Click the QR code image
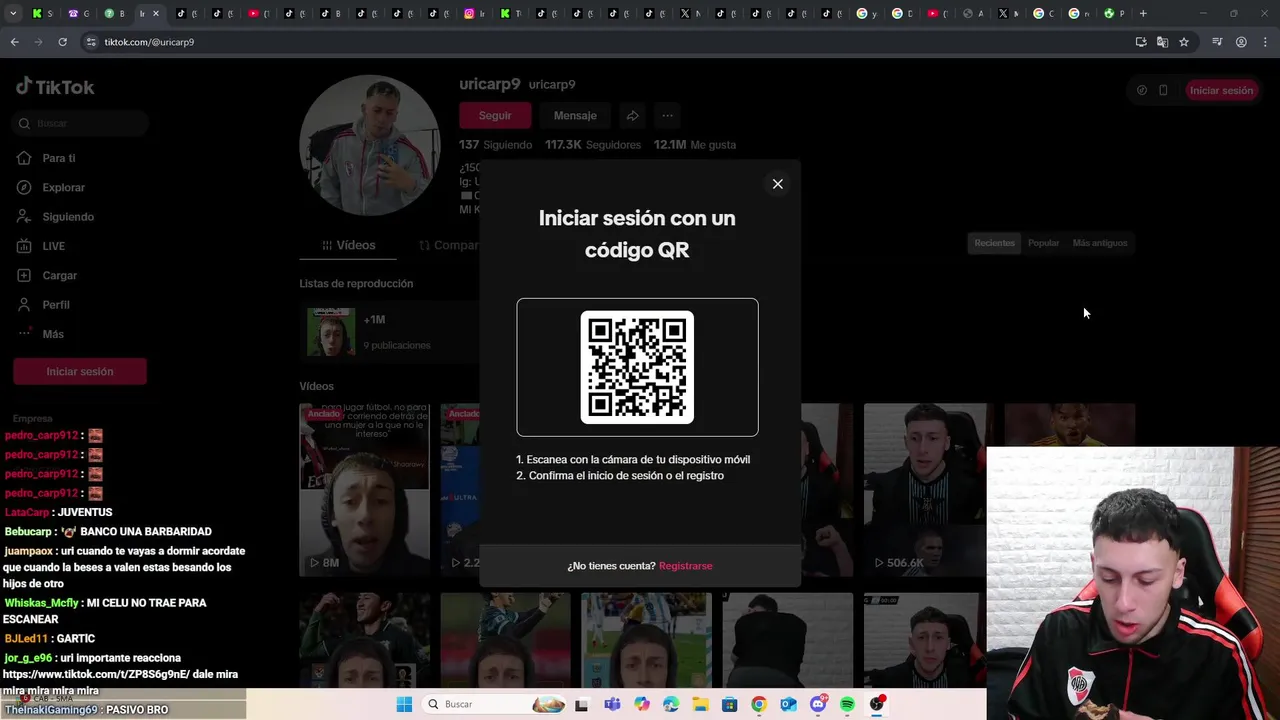Screen dimensions: 1280x720 [x=637, y=367]
